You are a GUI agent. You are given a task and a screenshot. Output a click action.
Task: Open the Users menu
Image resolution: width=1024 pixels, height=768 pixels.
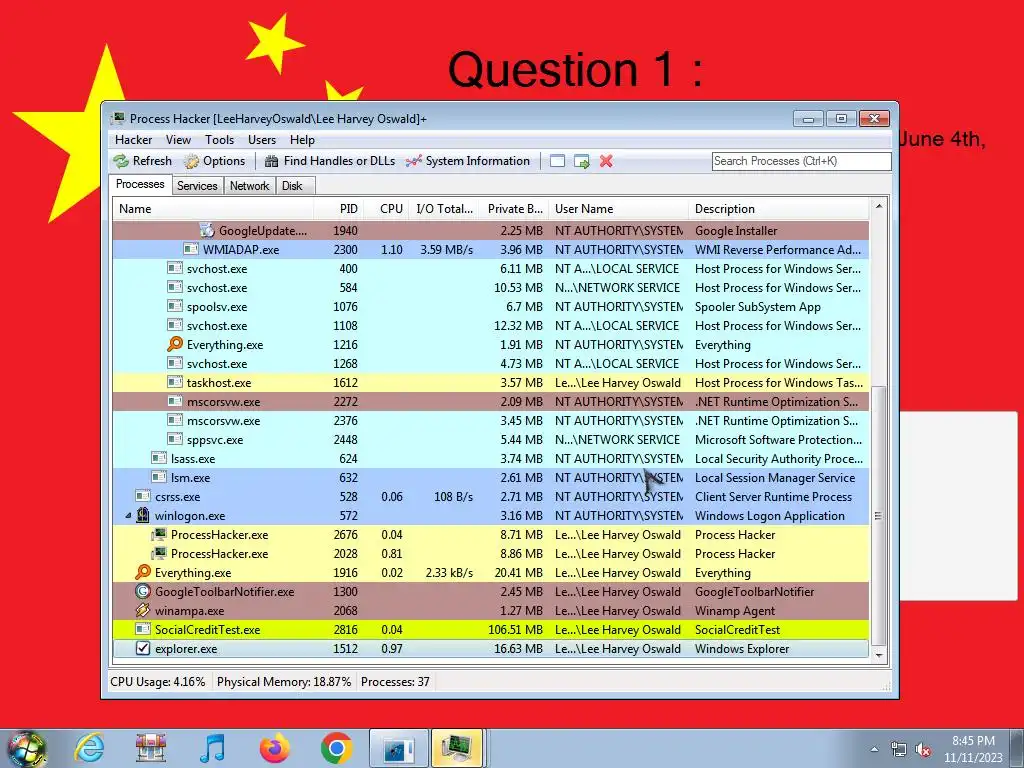[262, 140]
